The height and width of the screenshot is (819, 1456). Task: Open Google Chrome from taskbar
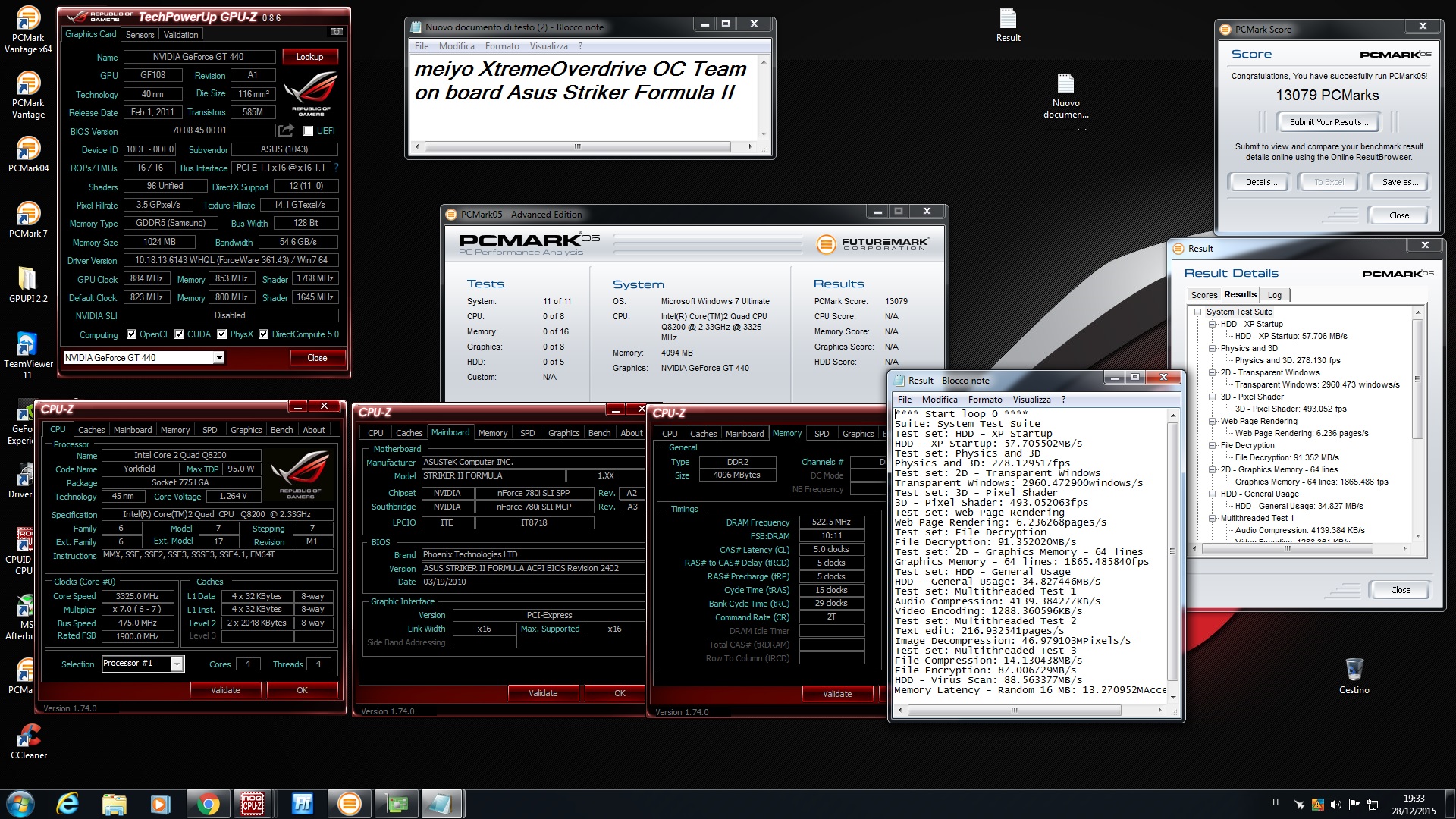[x=207, y=804]
